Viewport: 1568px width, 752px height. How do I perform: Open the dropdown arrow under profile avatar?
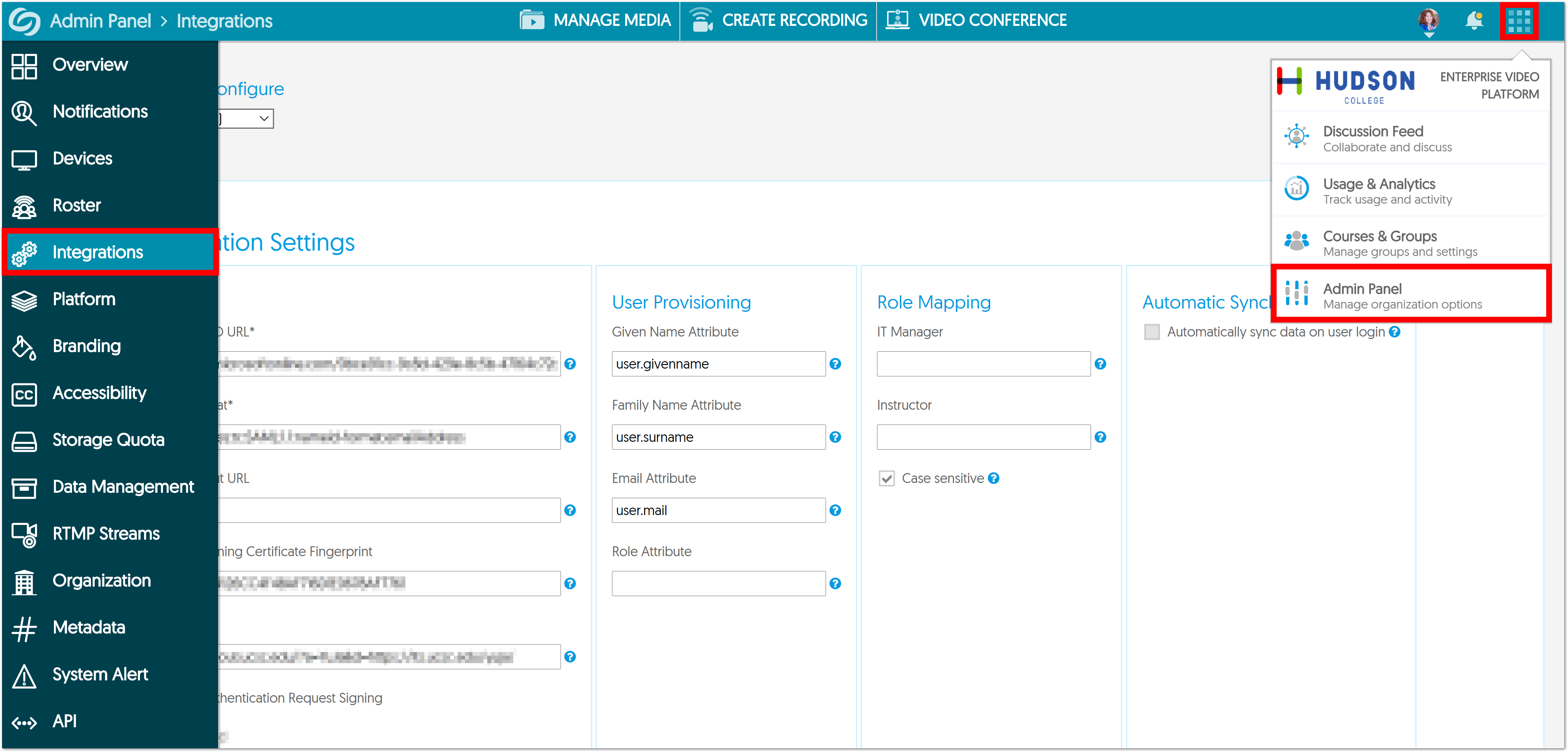click(1428, 36)
